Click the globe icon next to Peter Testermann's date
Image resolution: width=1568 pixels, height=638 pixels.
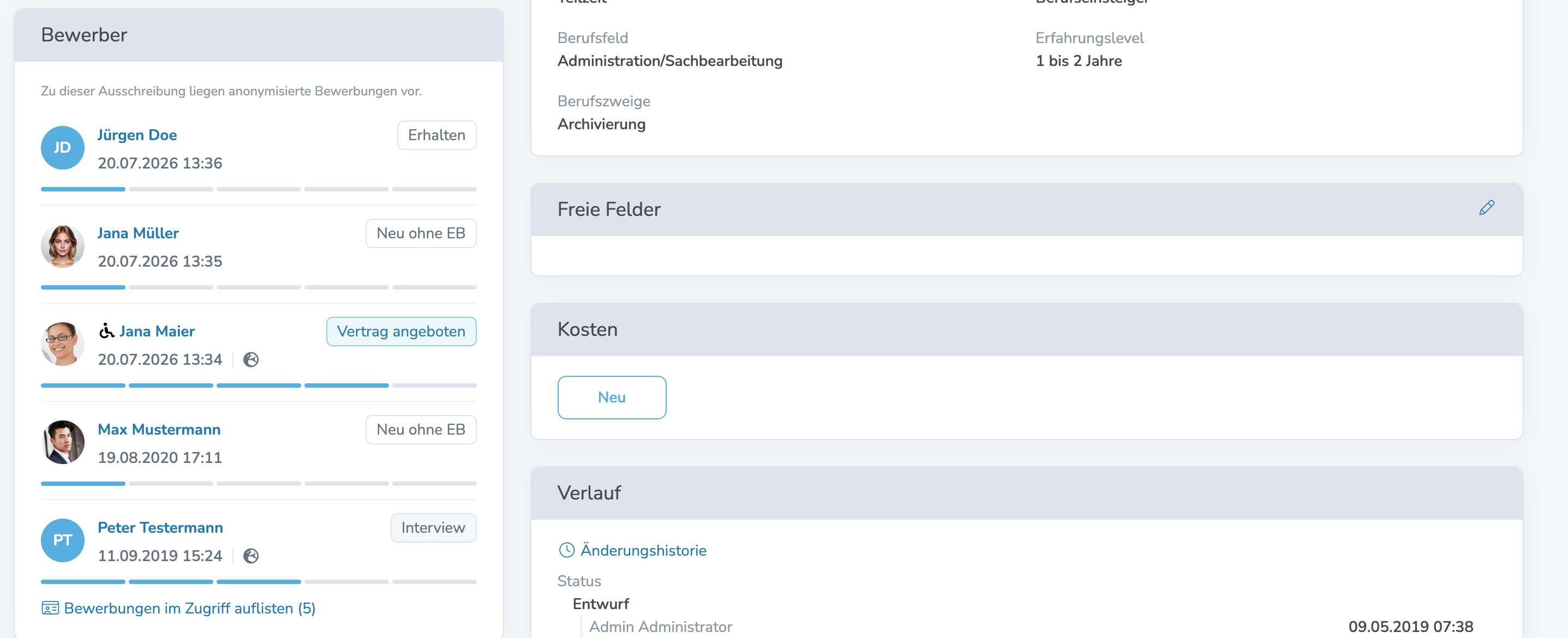251,556
